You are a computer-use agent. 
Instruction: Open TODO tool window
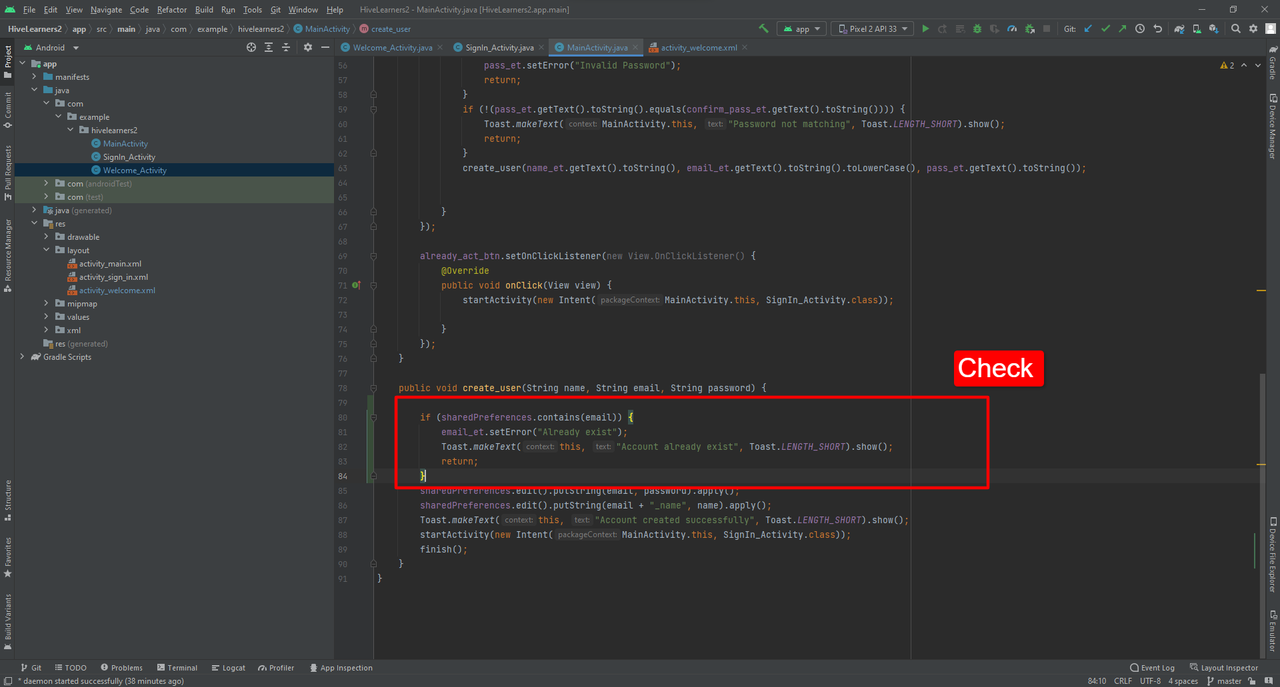(x=70, y=668)
